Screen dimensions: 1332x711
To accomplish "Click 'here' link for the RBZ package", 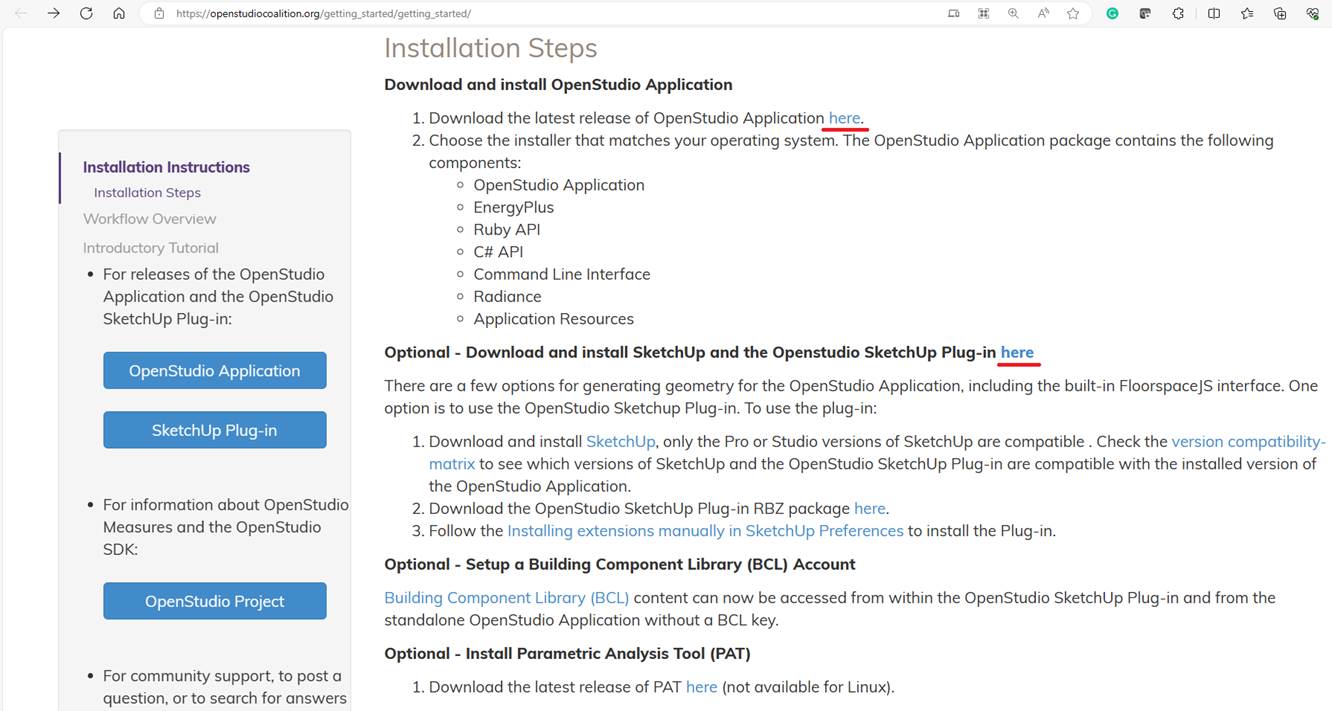I will click(869, 509).
